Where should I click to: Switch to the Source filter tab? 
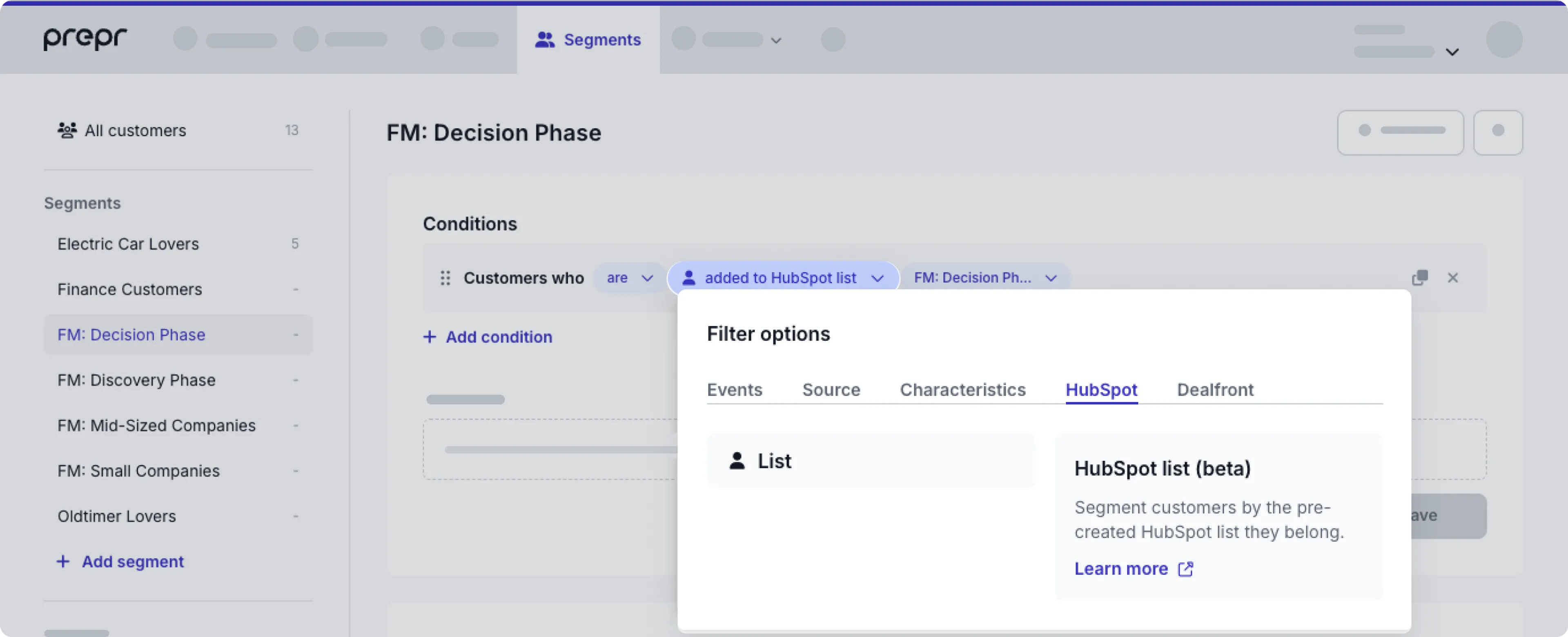click(831, 390)
